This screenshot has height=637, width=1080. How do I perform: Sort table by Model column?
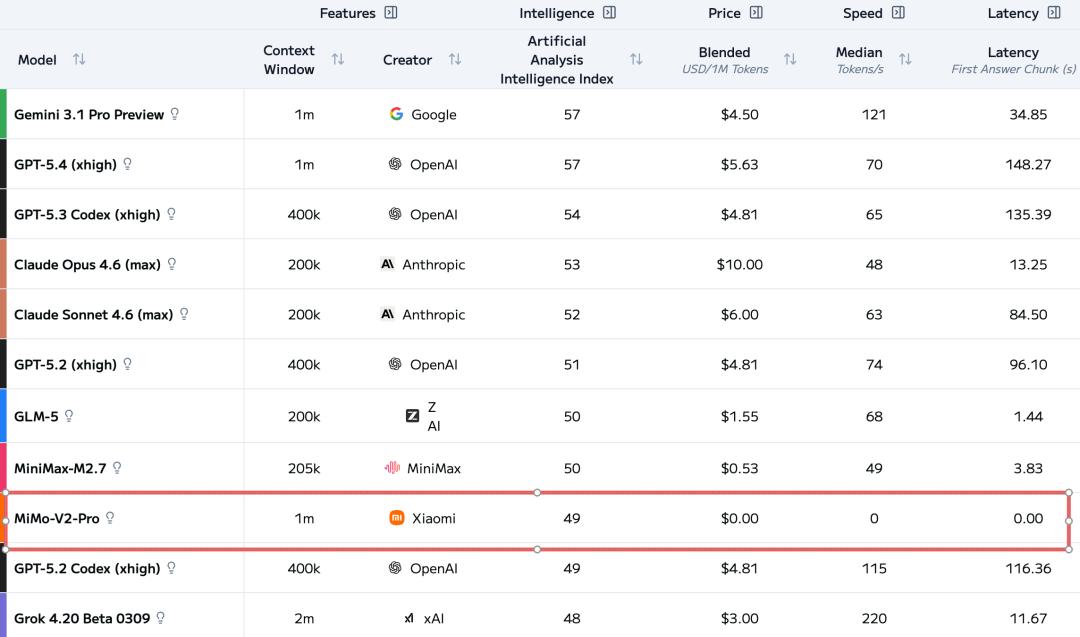(x=79, y=60)
